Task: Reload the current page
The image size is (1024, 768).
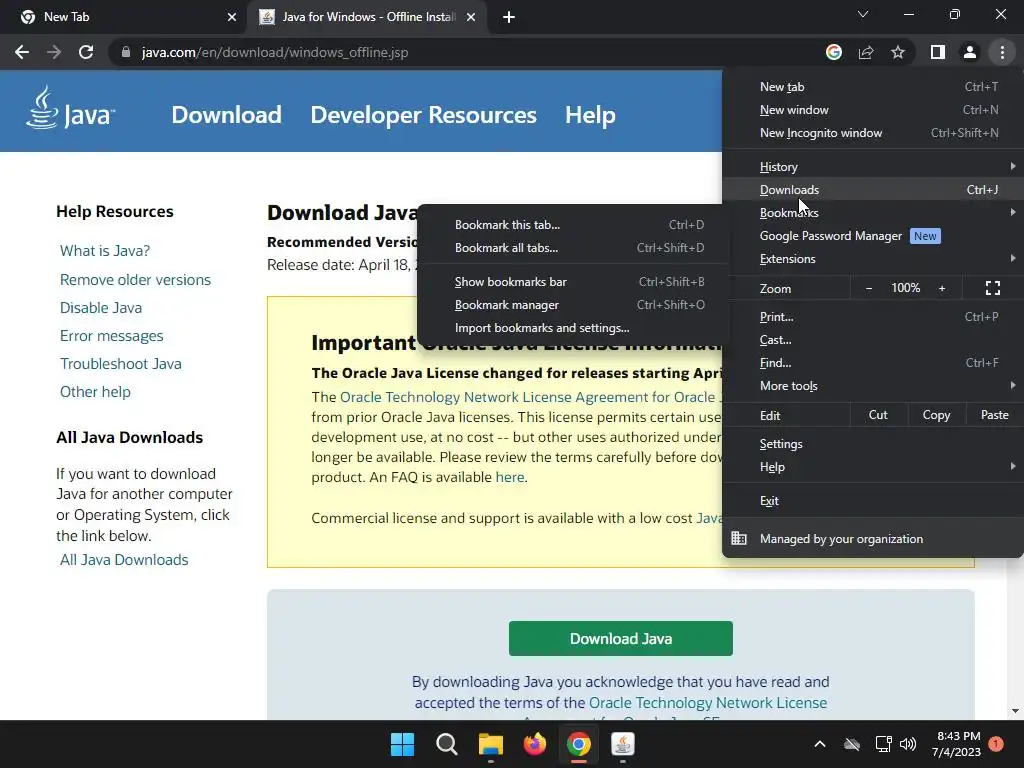Action: point(86,52)
